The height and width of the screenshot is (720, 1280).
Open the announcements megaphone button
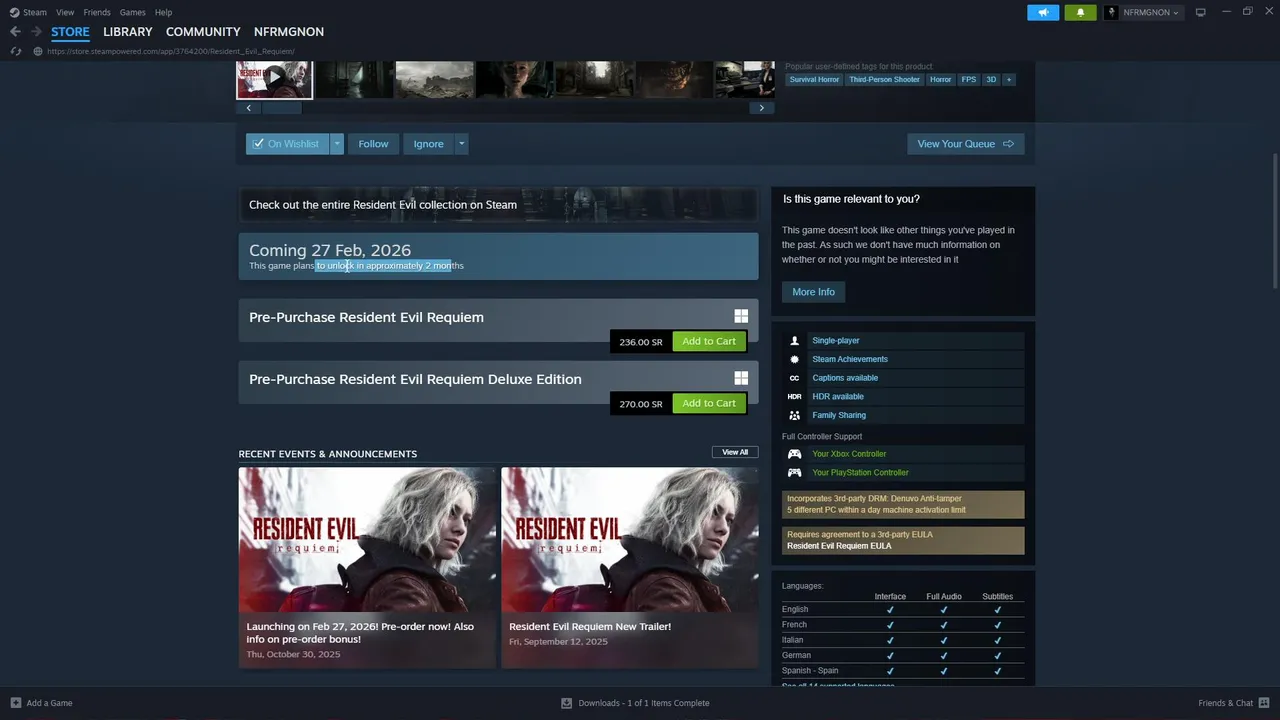pos(1043,12)
